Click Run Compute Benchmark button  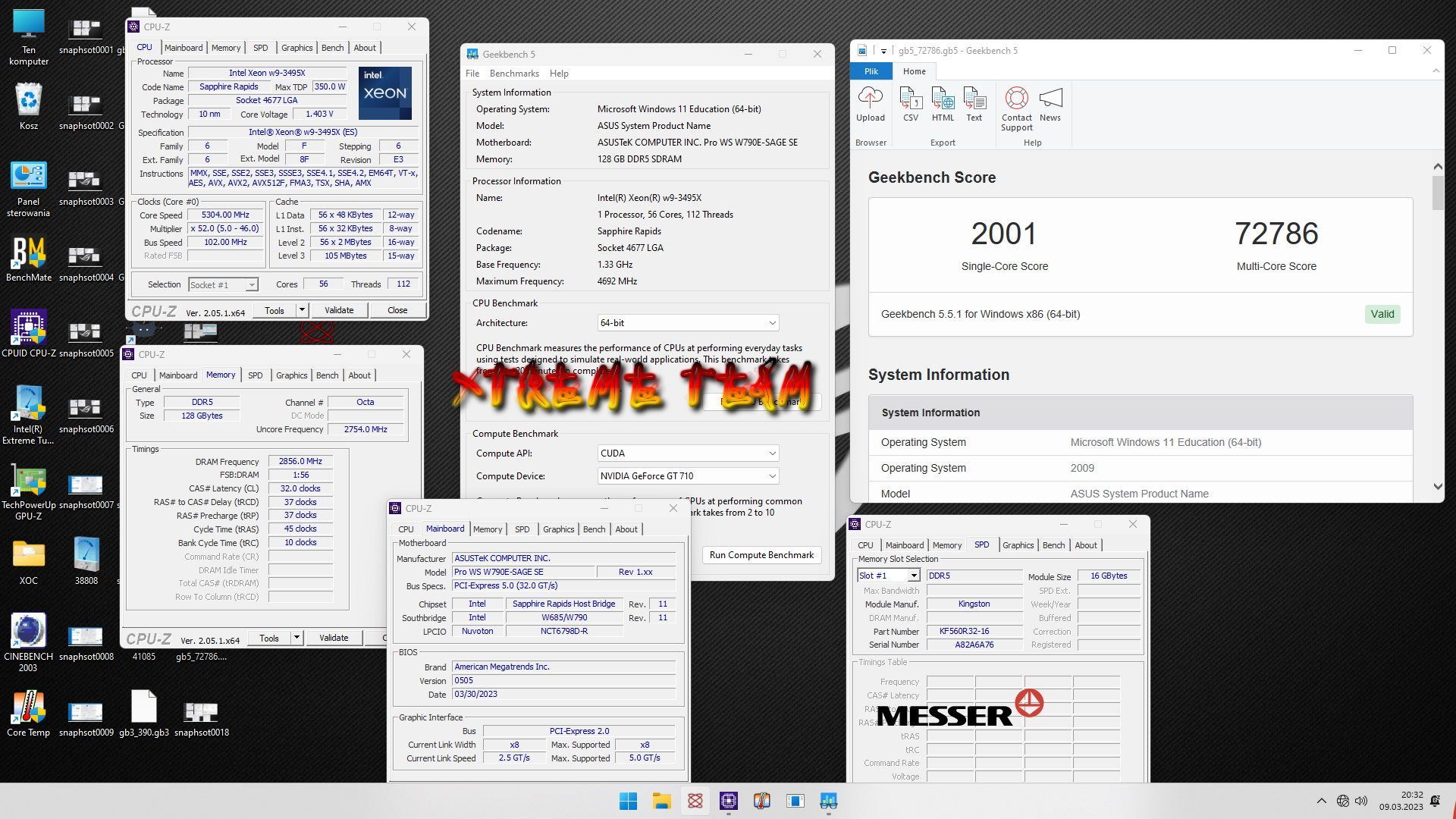click(x=761, y=555)
